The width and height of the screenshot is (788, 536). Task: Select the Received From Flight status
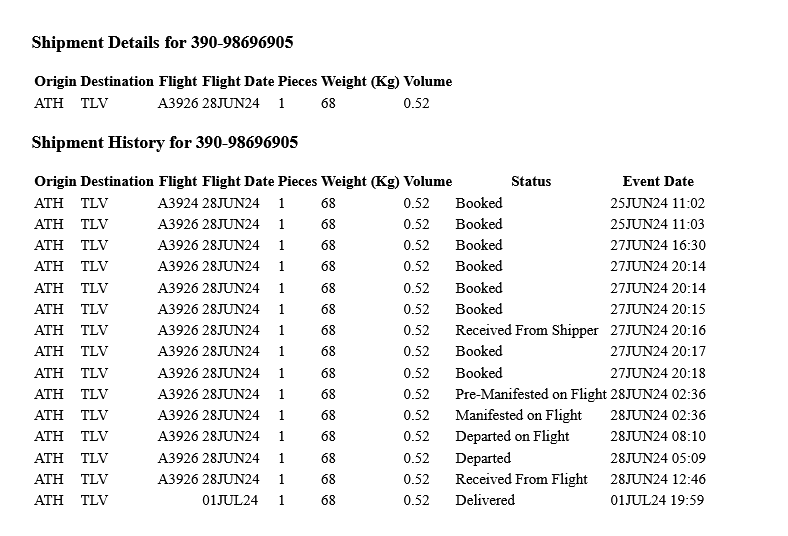point(521,479)
